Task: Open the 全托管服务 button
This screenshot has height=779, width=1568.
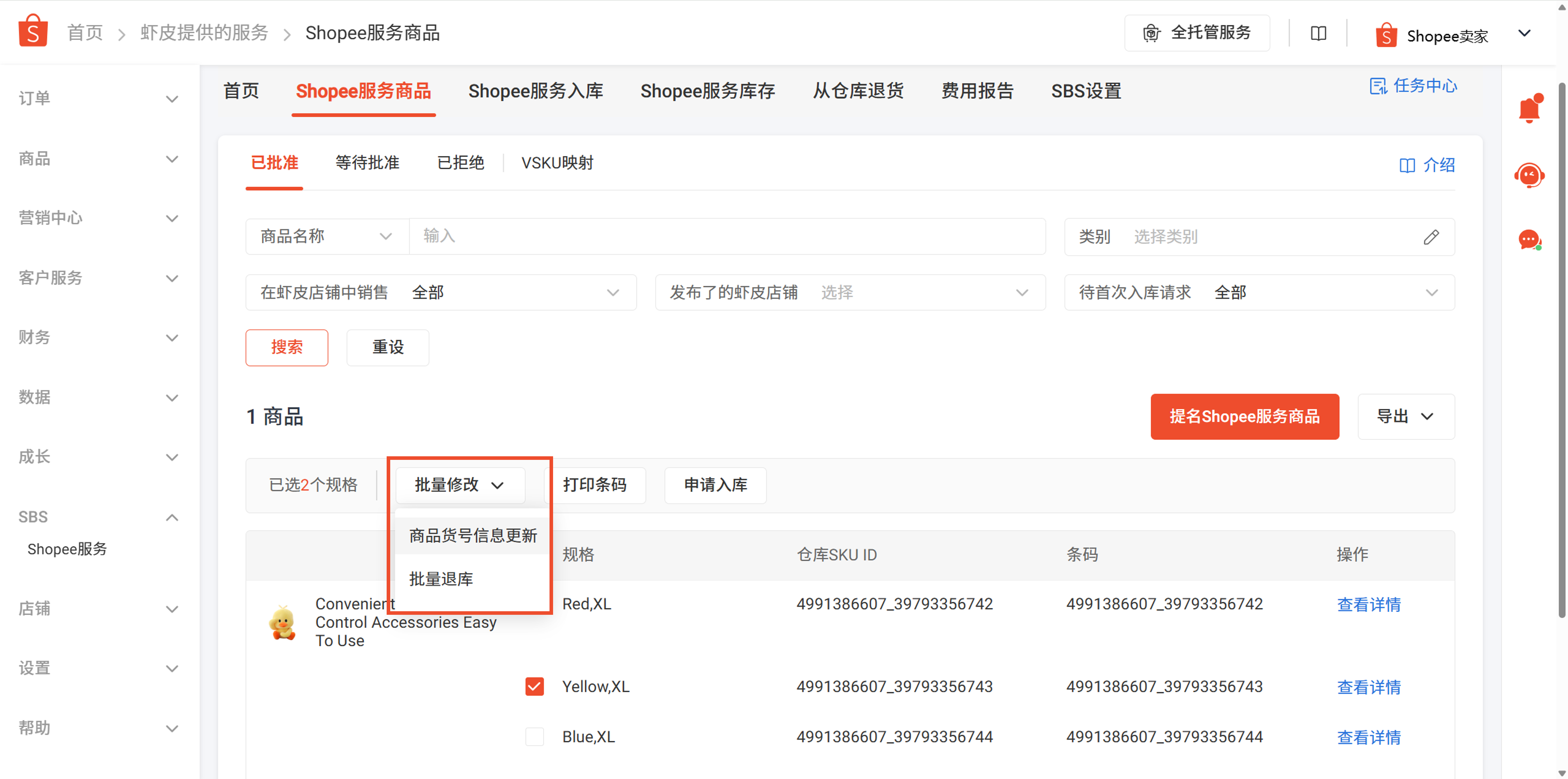Action: (x=1197, y=33)
